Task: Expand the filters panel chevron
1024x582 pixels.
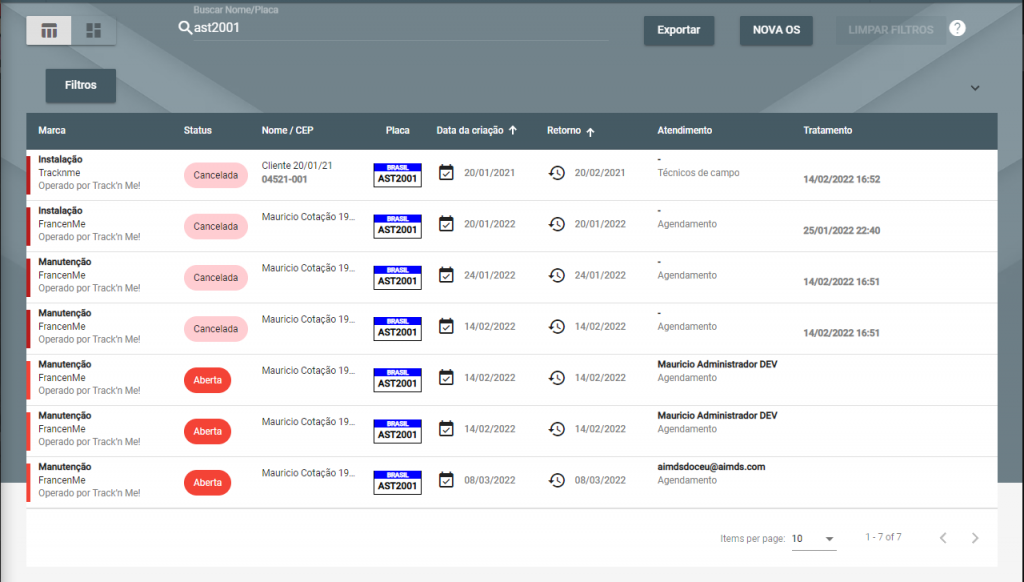Action: click(975, 88)
